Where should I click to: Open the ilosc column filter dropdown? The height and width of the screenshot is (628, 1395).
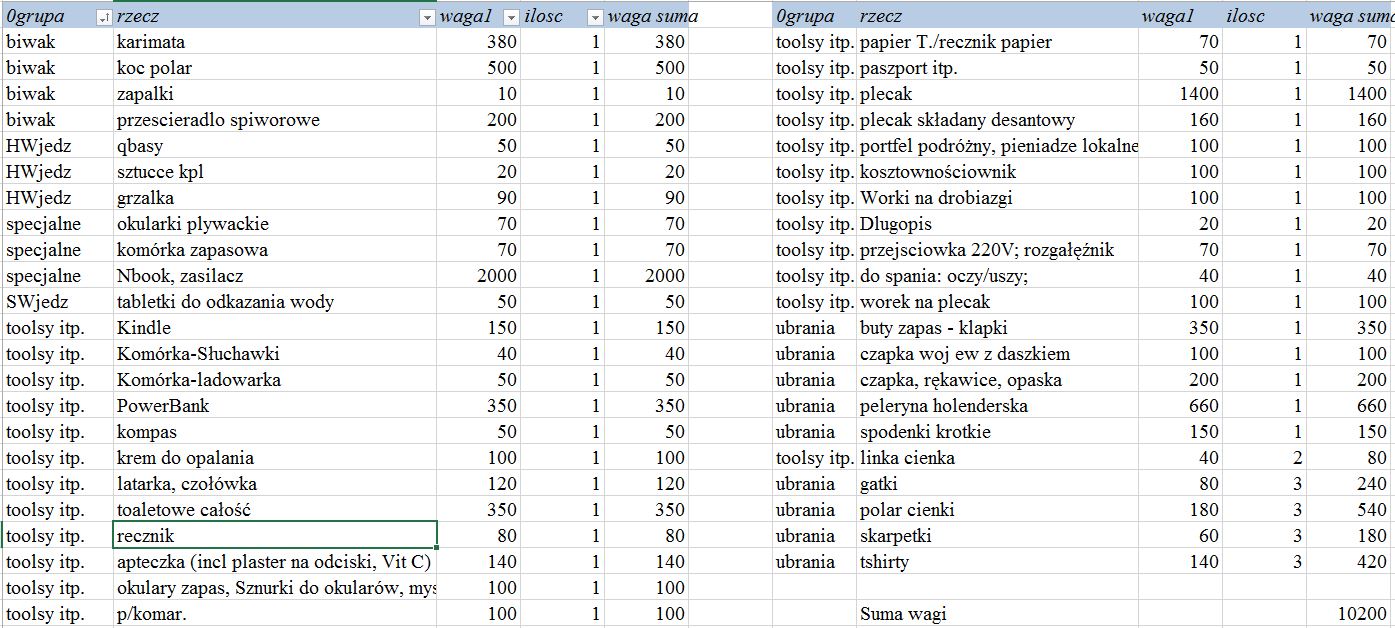(x=595, y=17)
